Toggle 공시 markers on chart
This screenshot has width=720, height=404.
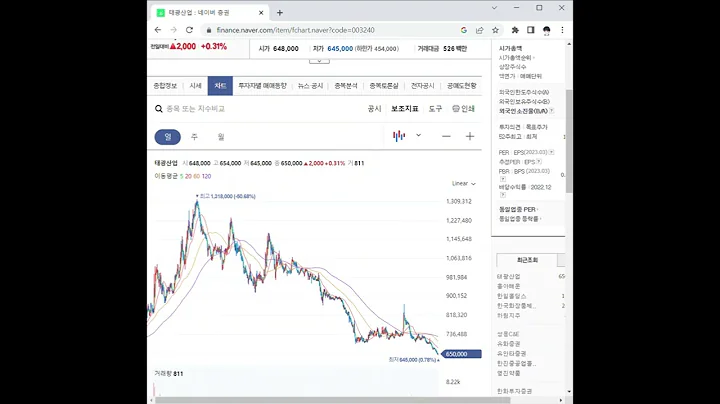pos(374,109)
